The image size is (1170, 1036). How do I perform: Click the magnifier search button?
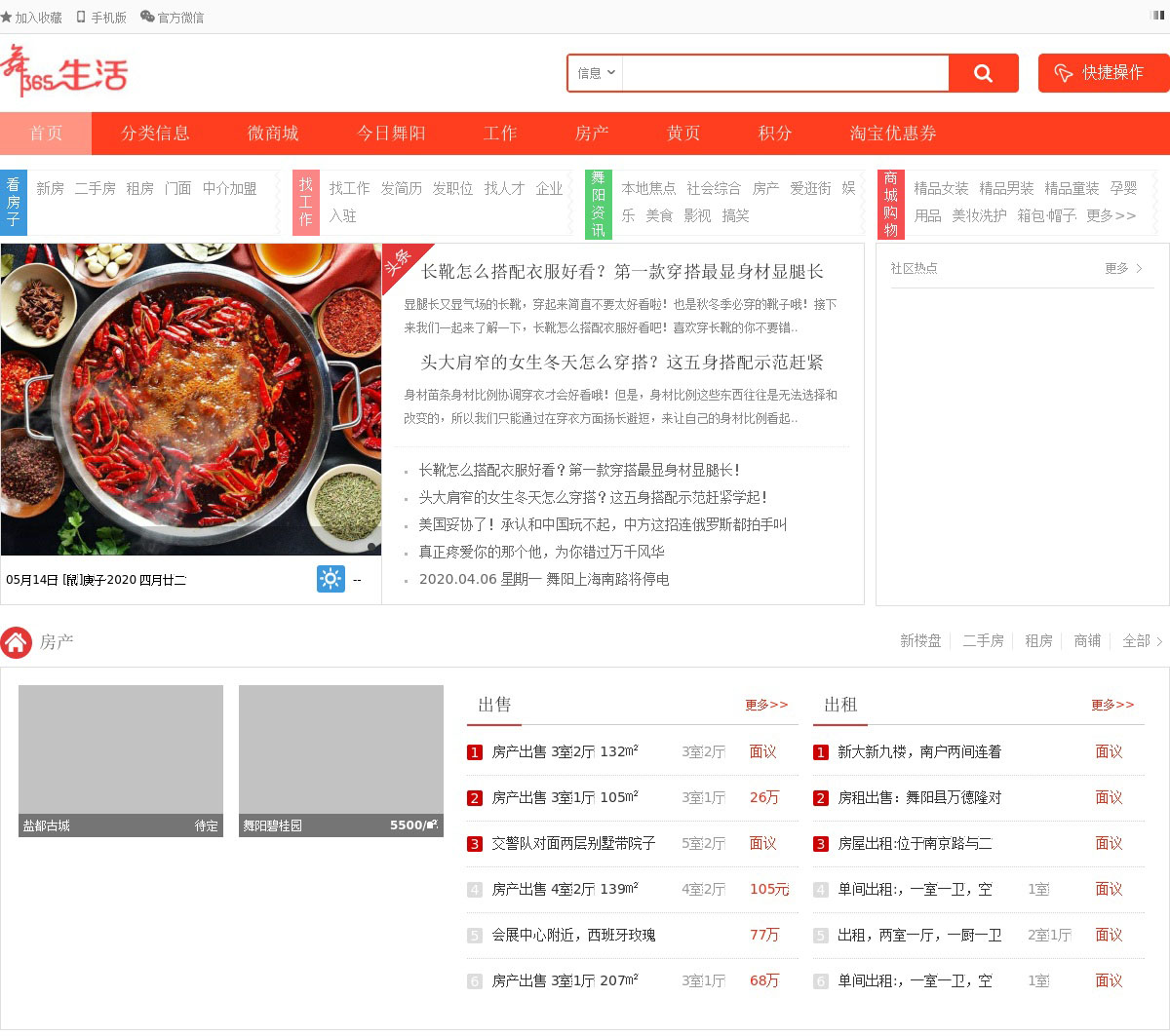point(983,73)
